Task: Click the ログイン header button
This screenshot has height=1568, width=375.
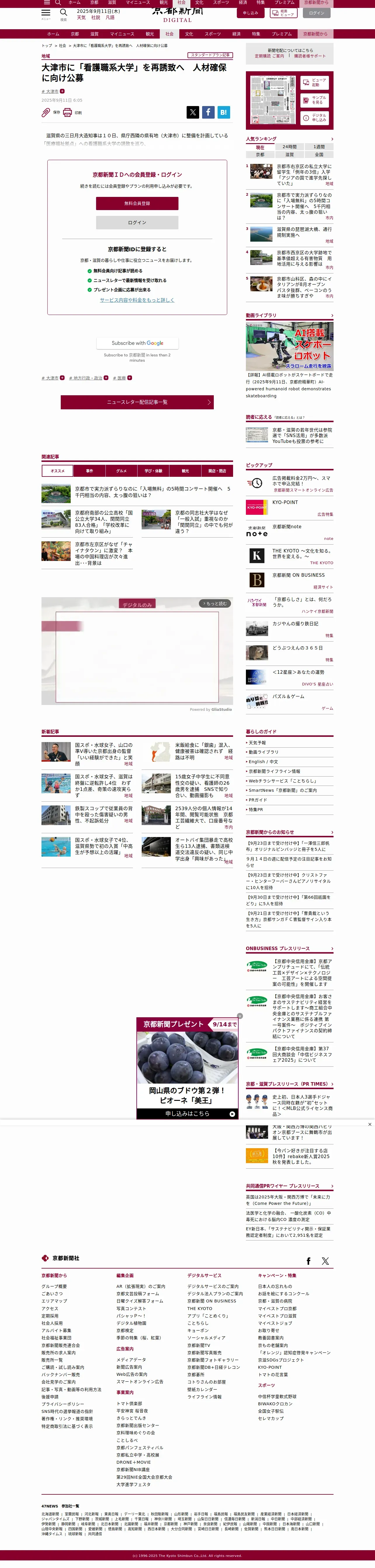Action: [x=317, y=13]
